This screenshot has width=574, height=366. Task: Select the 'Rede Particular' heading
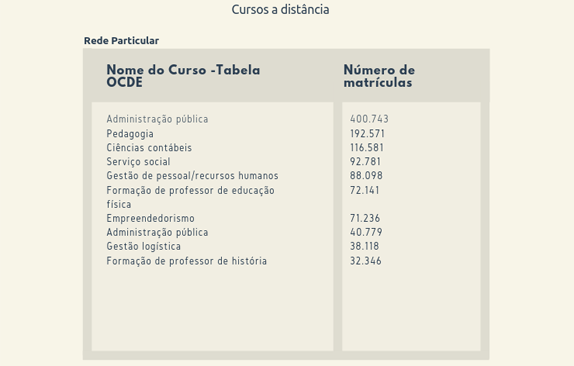point(122,41)
